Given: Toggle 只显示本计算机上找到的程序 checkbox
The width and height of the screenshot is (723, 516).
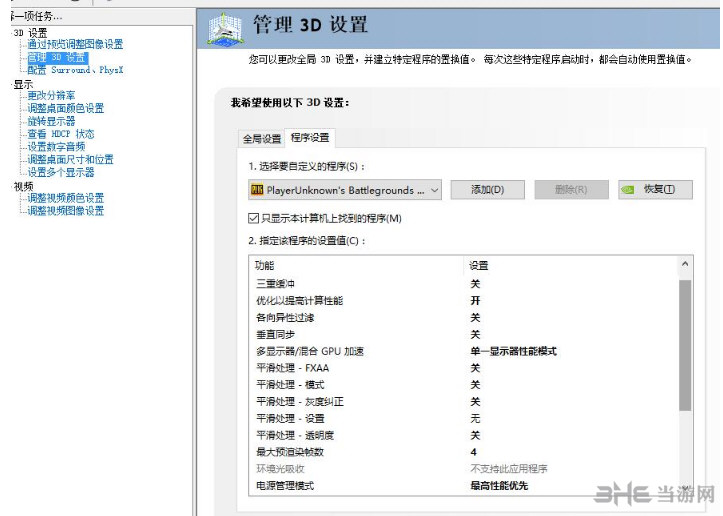Looking at the screenshot, I should [x=253, y=218].
